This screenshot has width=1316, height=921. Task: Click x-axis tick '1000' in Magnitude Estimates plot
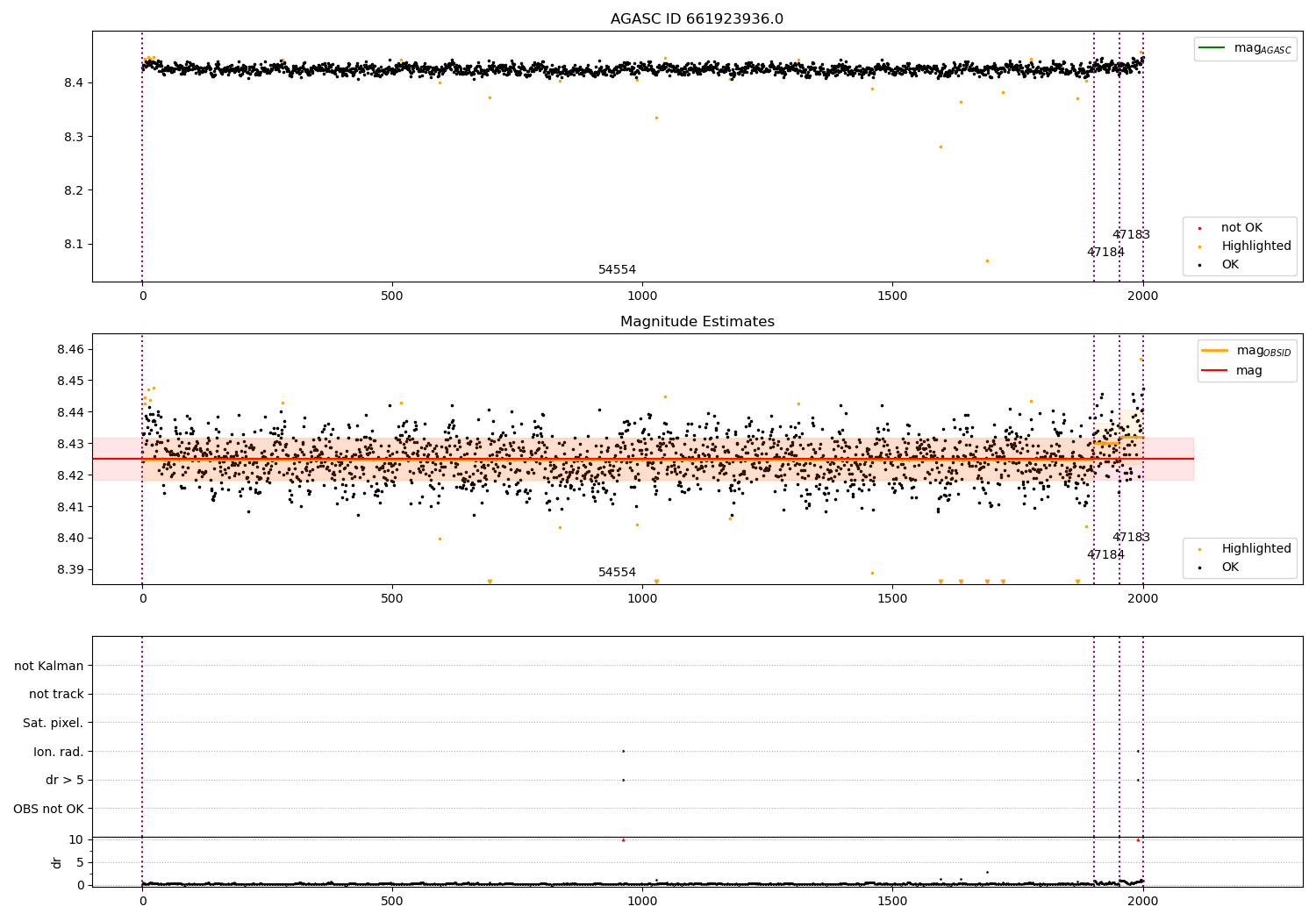coord(642,599)
